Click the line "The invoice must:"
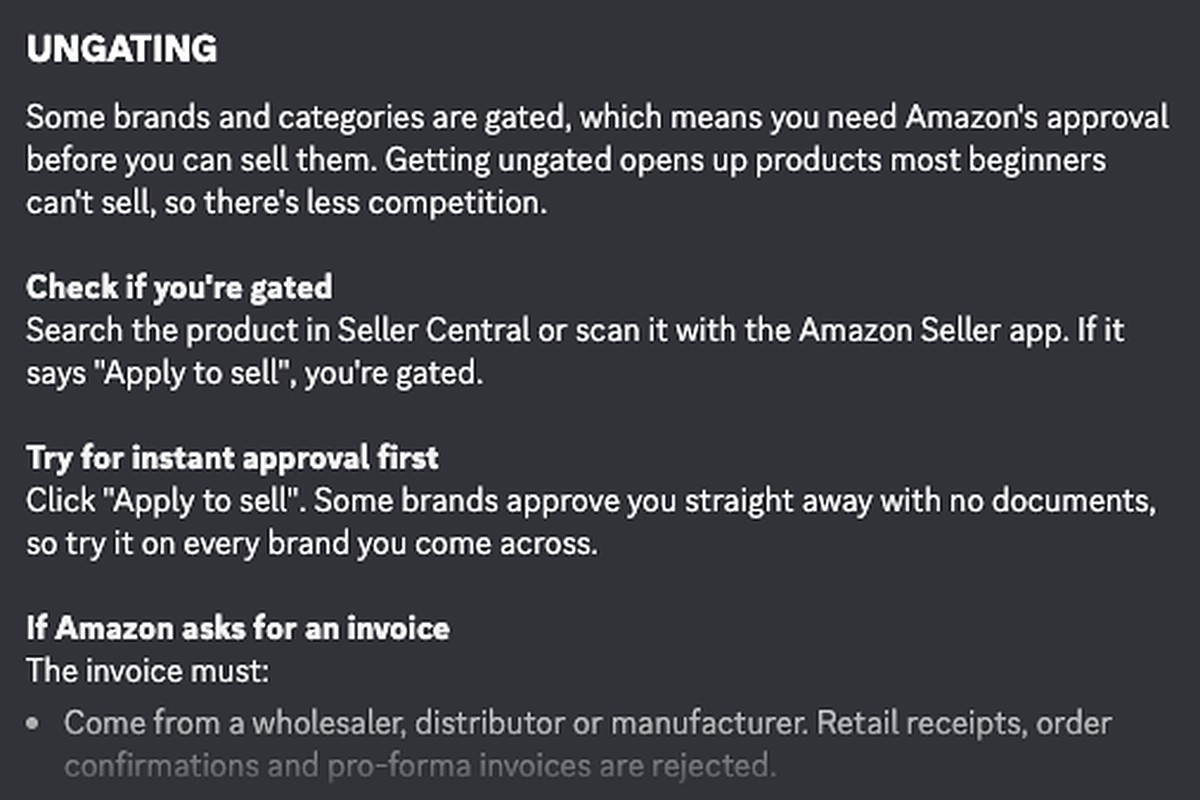This screenshot has height=800, width=1200. [x=148, y=669]
